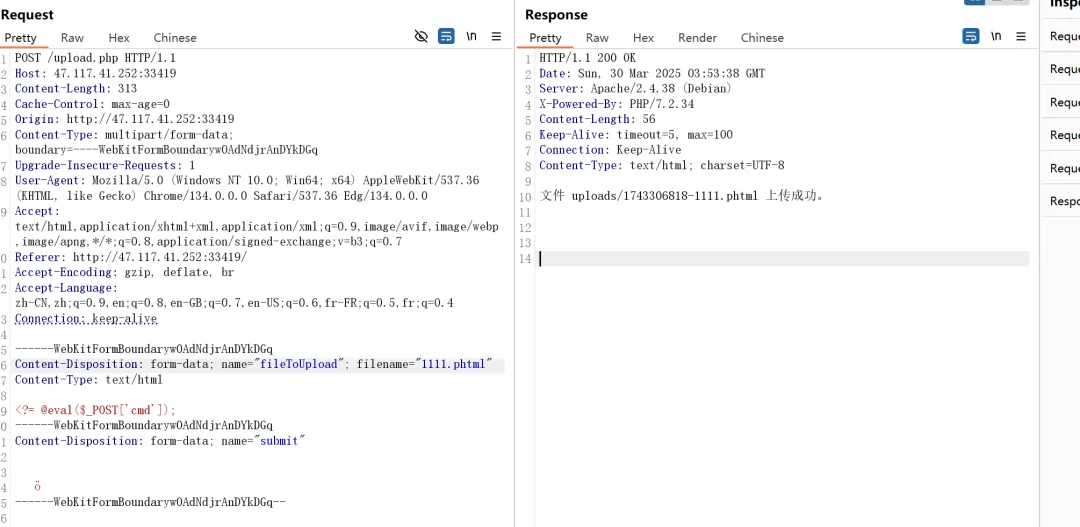Click the Referer header line
The image size is (1080, 527).
click(x=130, y=257)
